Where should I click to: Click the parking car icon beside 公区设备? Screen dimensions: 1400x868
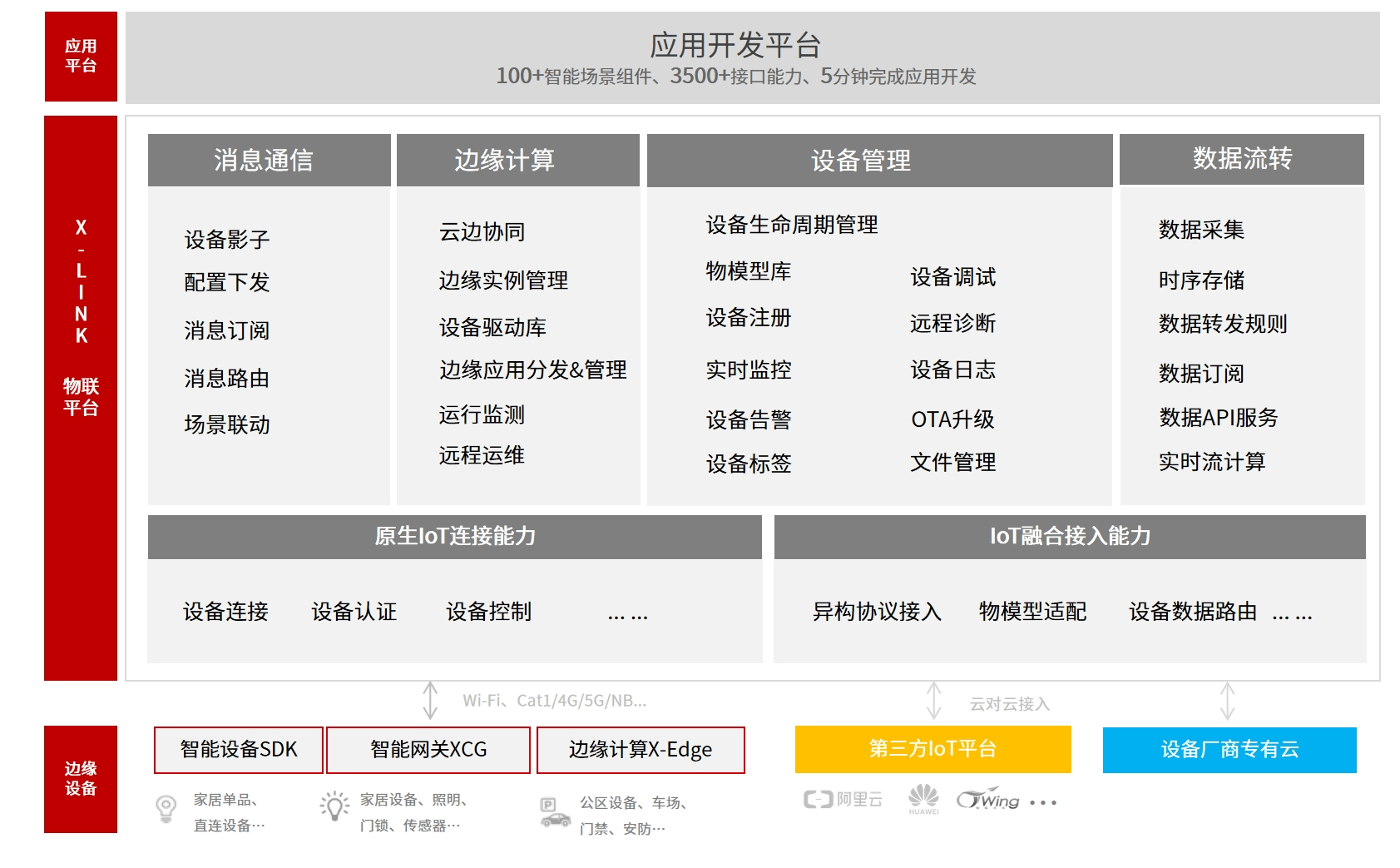tap(555, 813)
